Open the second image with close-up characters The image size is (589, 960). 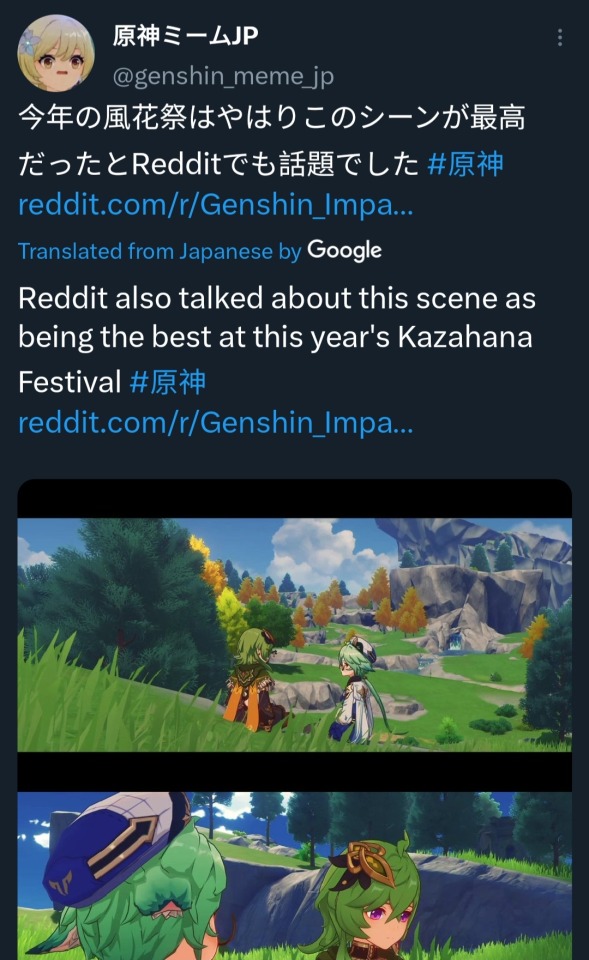pyautogui.click(x=294, y=876)
